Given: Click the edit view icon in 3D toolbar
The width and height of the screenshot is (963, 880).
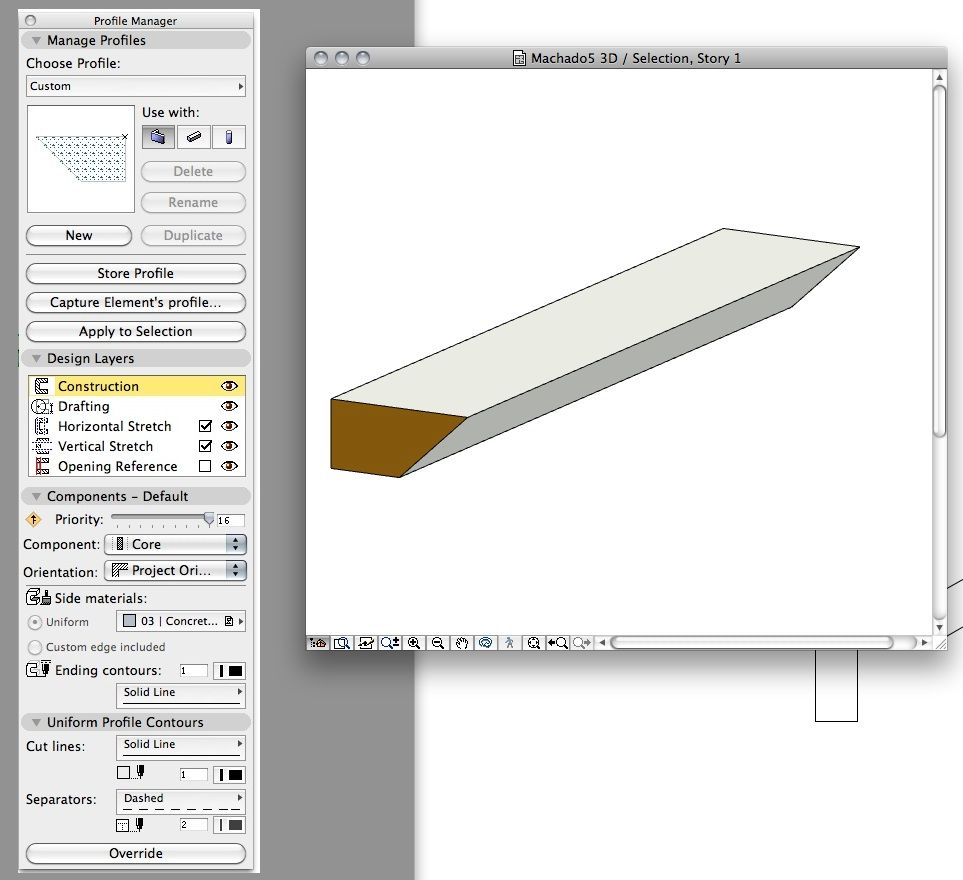Looking at the screenshot, I should [365, 643].
